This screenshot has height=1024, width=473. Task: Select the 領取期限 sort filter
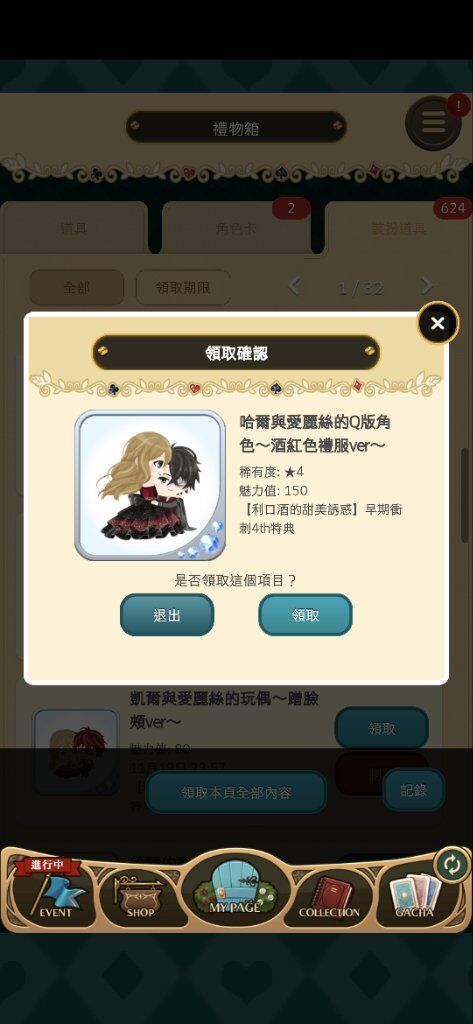coord(183,287)
